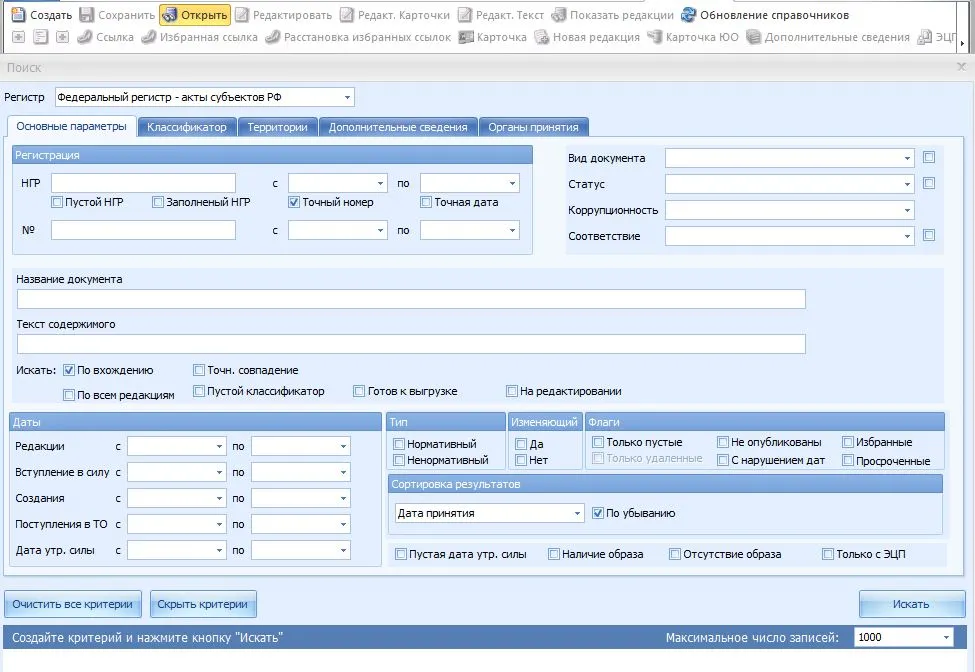This screenshot has width=975, height=672.
Task: Click into the НГР text field
Action: pyautogui.click(x=144, y=183)
